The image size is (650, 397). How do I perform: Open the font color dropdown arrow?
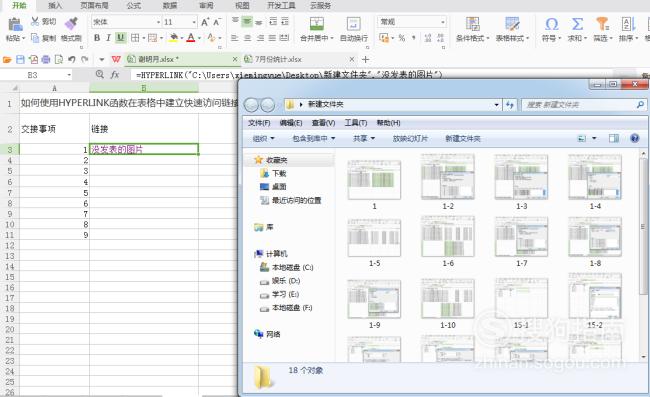(x=199, y=38)
